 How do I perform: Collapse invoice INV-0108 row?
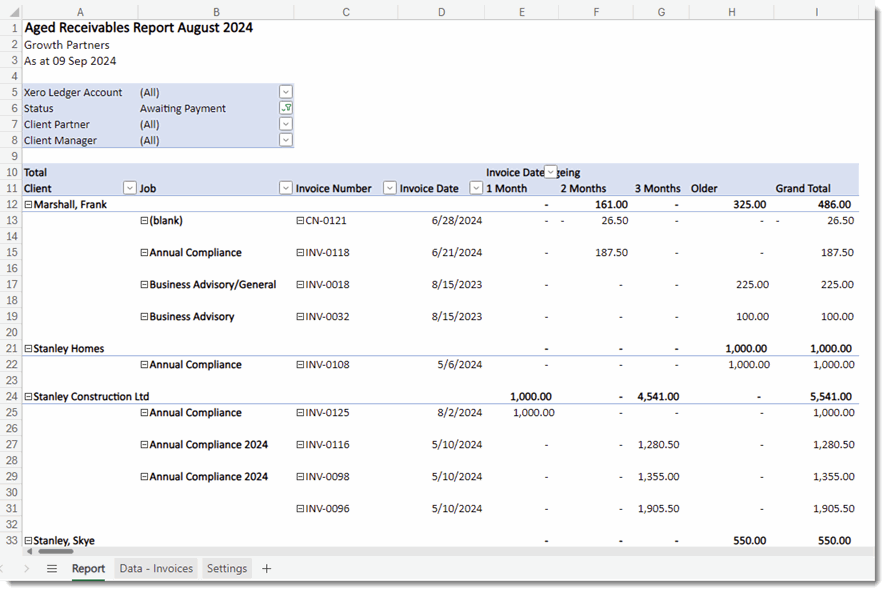tap(300, 364)
